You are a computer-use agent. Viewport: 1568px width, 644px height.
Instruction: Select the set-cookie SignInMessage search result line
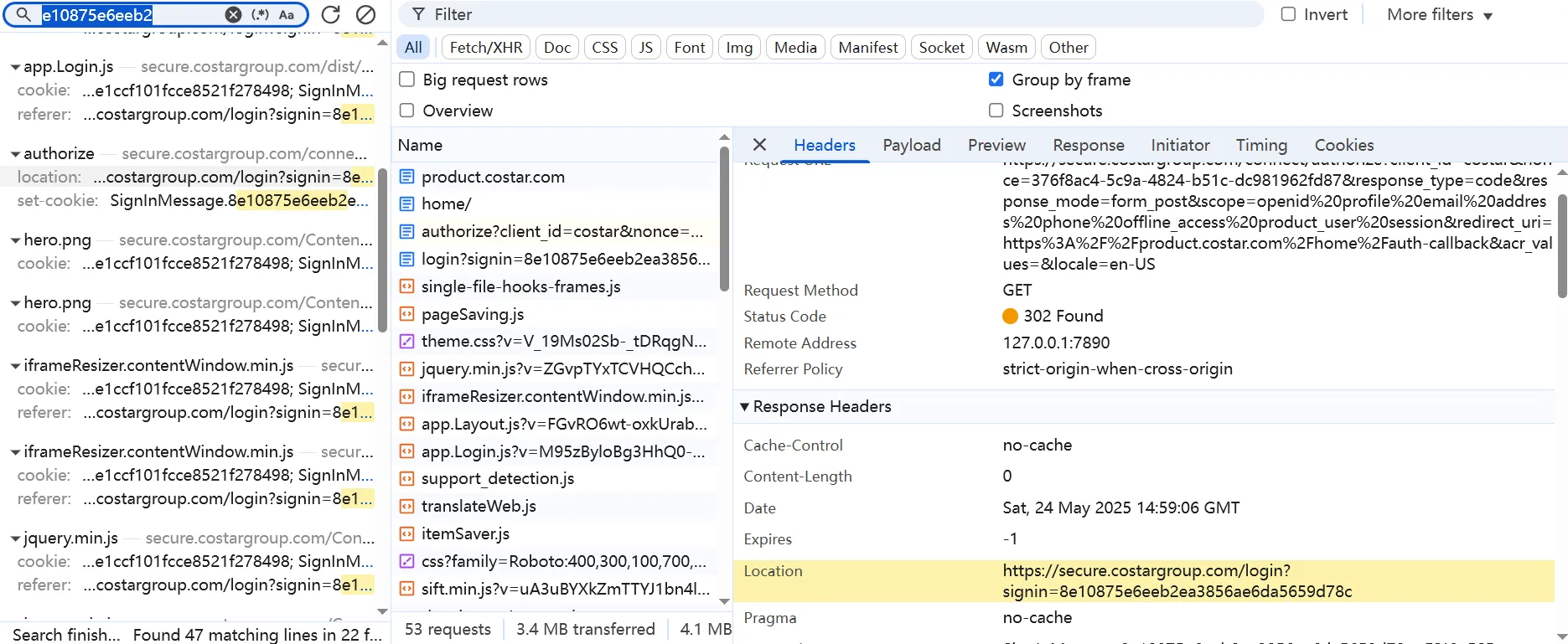pyautogui.click(x=191, y=201)
